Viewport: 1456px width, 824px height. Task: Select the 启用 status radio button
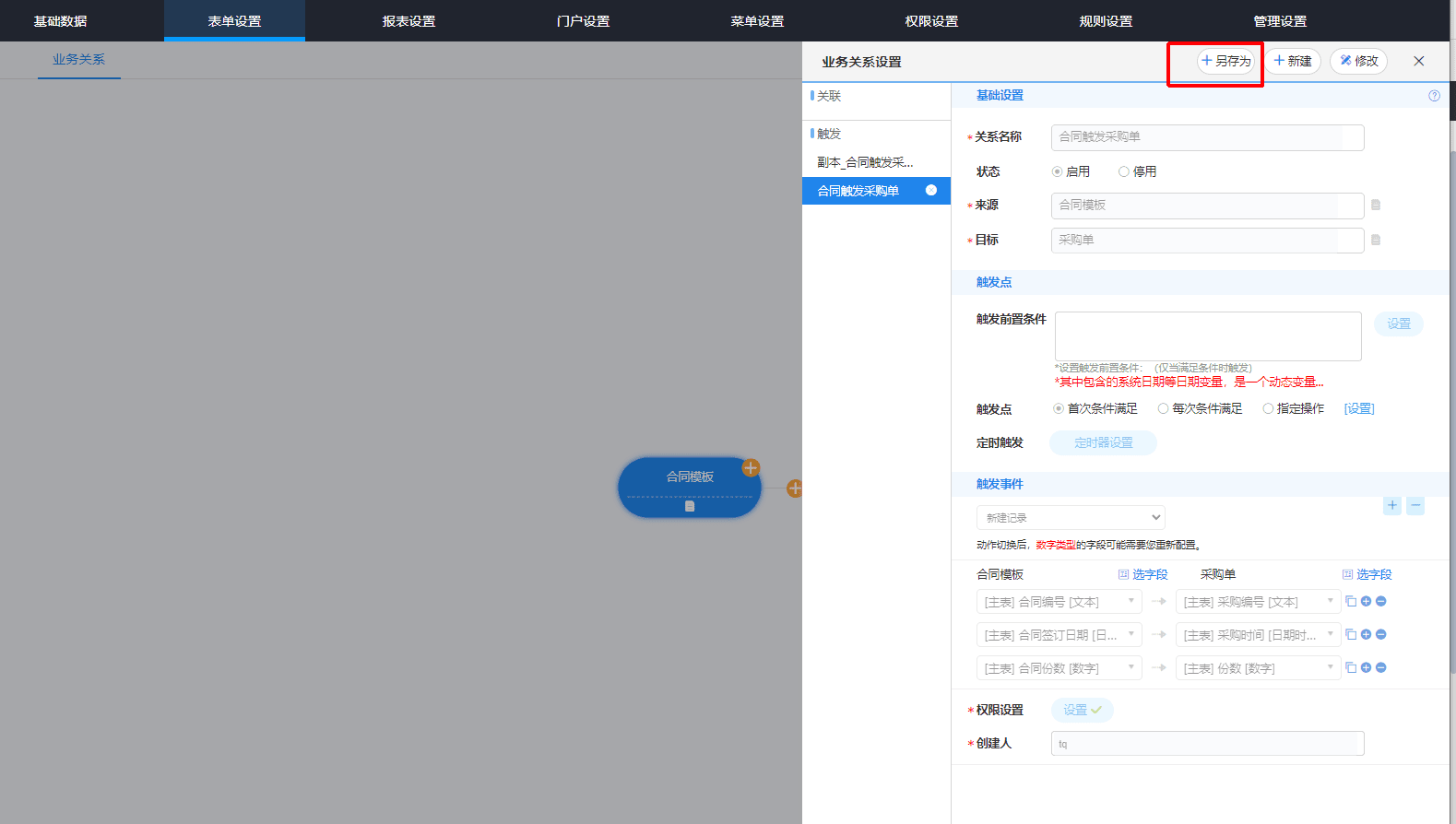click(x=1057, y=171)
